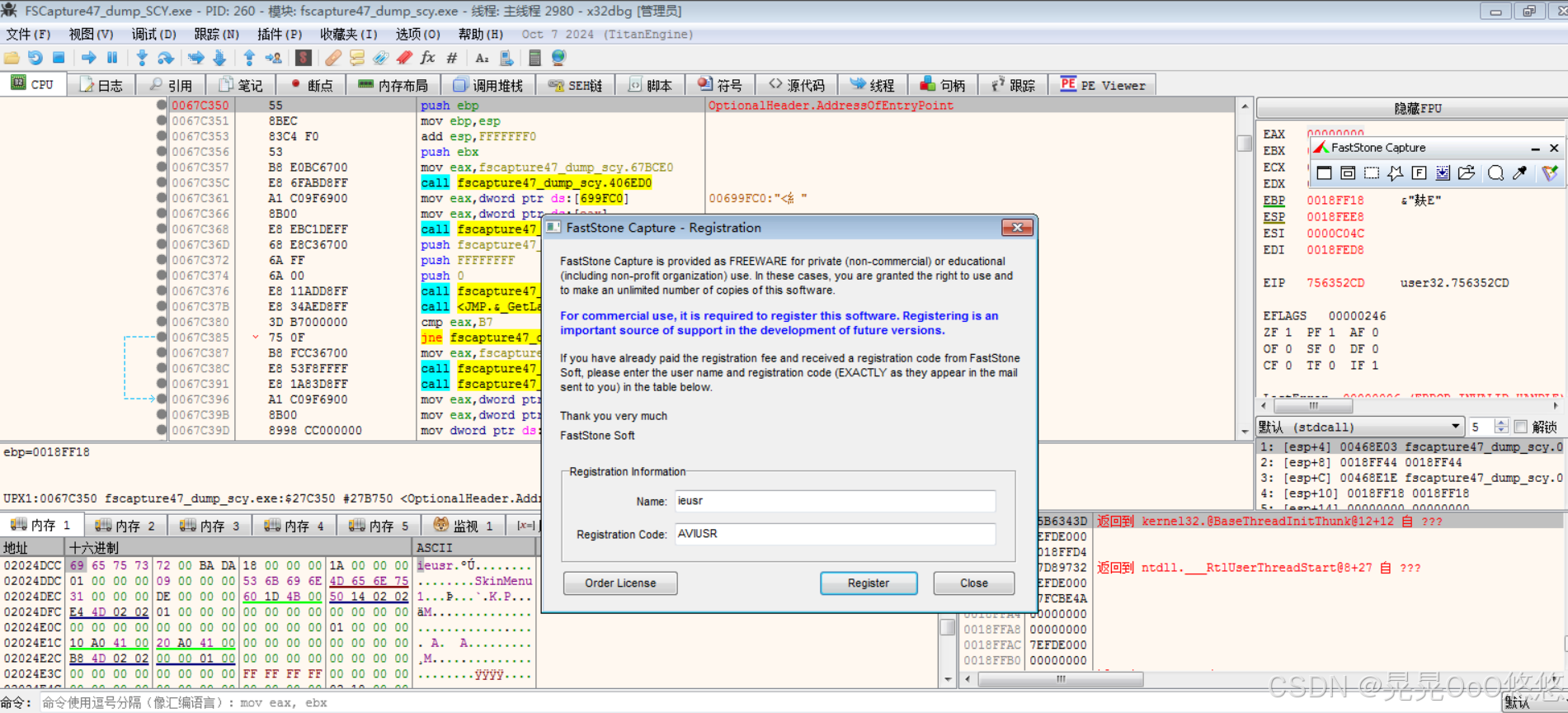Open Scylla plugin icon in toolbar

point(304,58)
